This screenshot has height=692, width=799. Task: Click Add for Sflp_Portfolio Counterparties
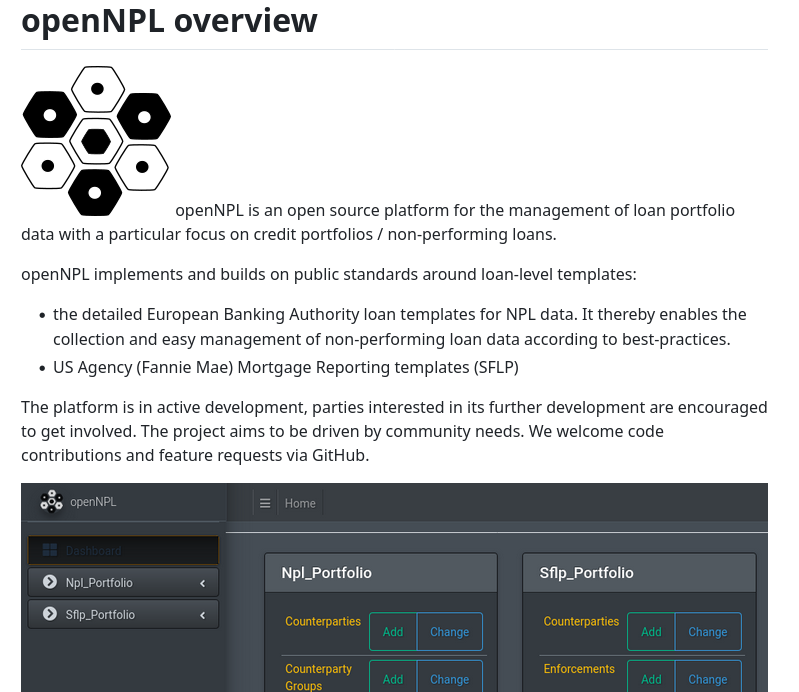point(651,632)
